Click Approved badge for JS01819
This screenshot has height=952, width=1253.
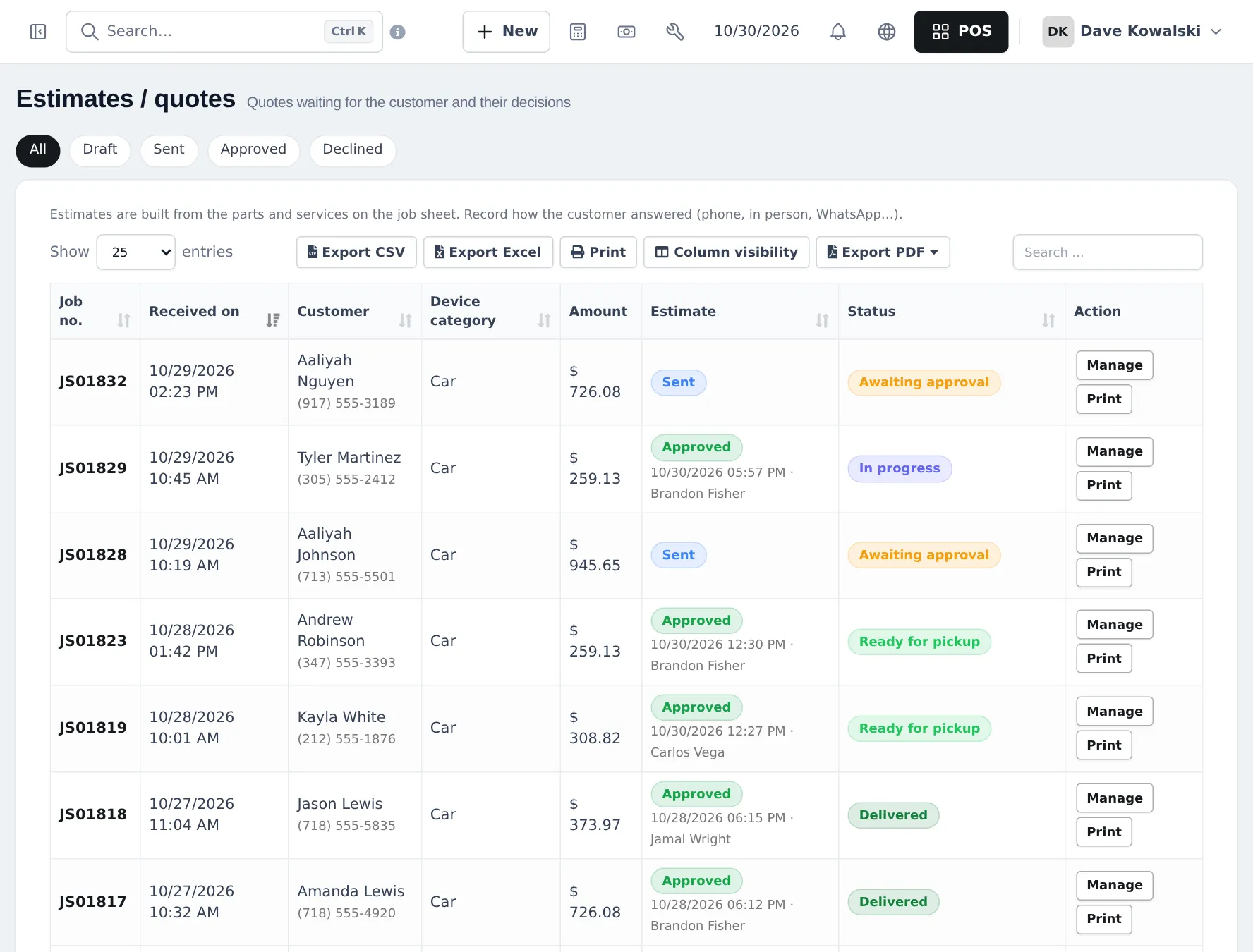click(x=696, y=707)
